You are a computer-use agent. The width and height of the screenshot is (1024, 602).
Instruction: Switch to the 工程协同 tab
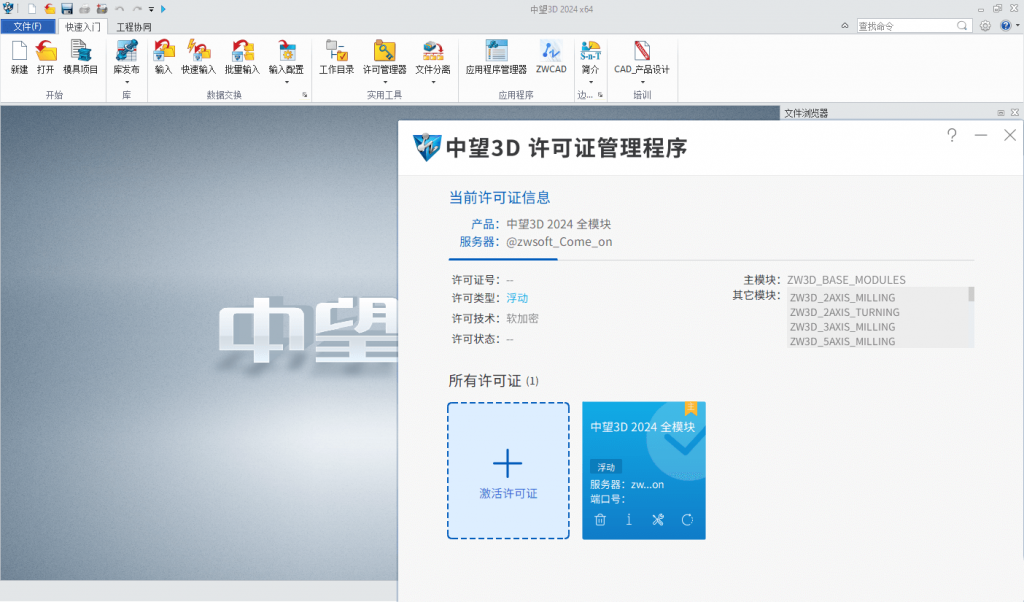click(134, 27)
